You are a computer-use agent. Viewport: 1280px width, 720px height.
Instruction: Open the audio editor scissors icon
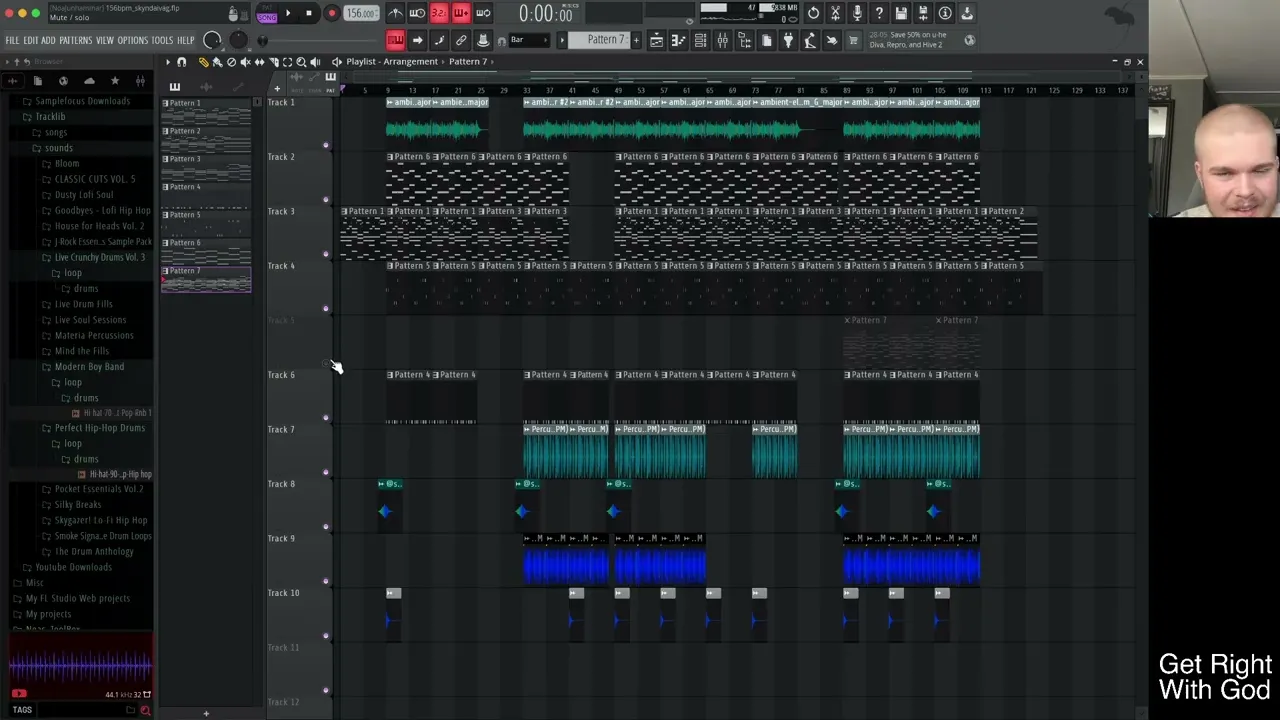point(835,13)
